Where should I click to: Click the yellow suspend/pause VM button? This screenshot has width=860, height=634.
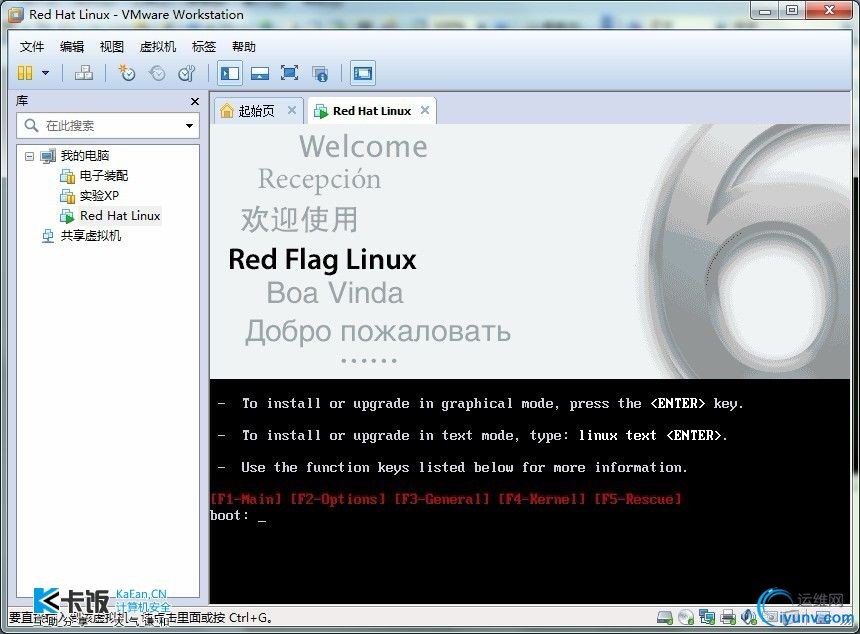click(x=25, y=73)
